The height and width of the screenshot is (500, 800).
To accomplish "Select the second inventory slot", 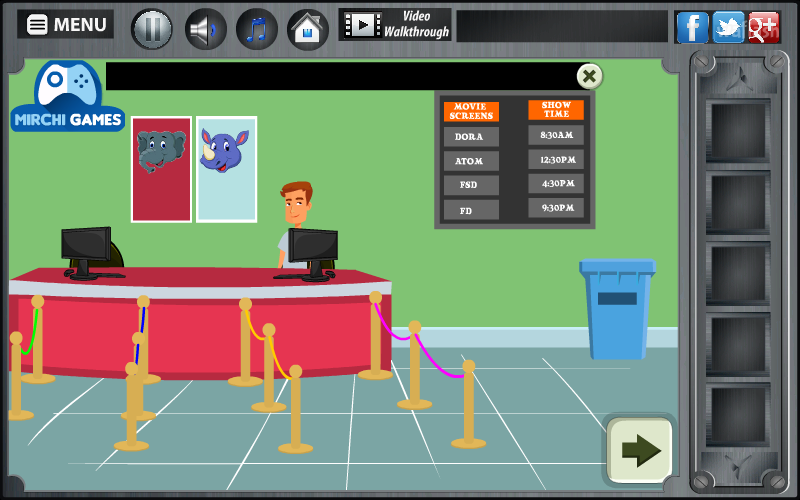I will point(738,202).
